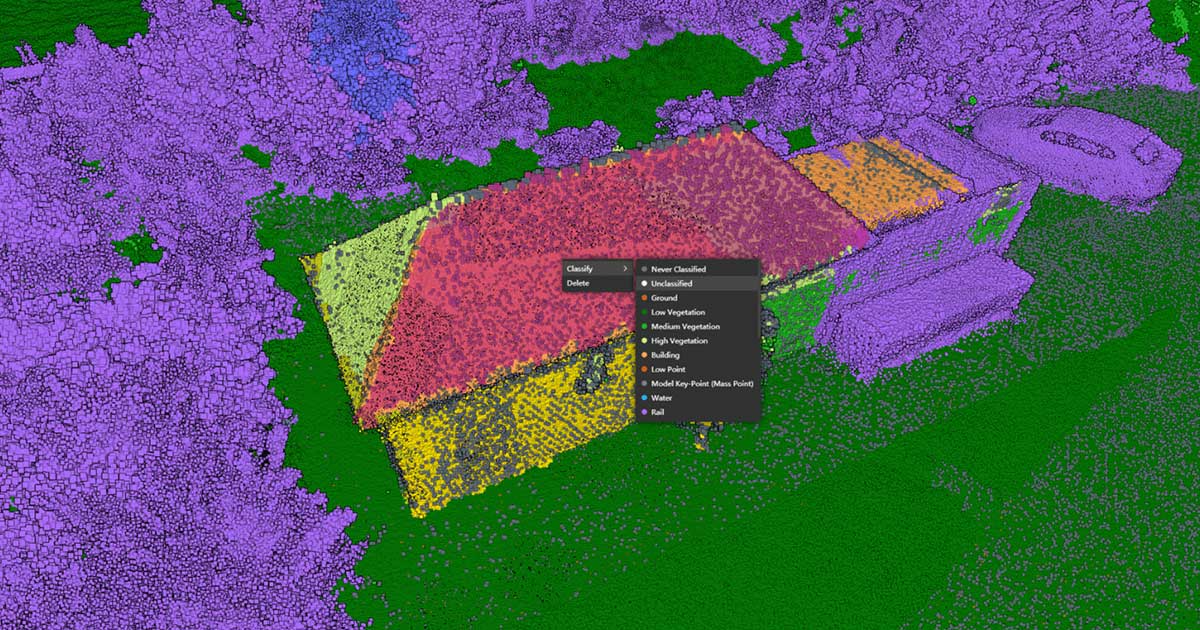
Task: Click the white Unclassified color dot
Action: 645,284
